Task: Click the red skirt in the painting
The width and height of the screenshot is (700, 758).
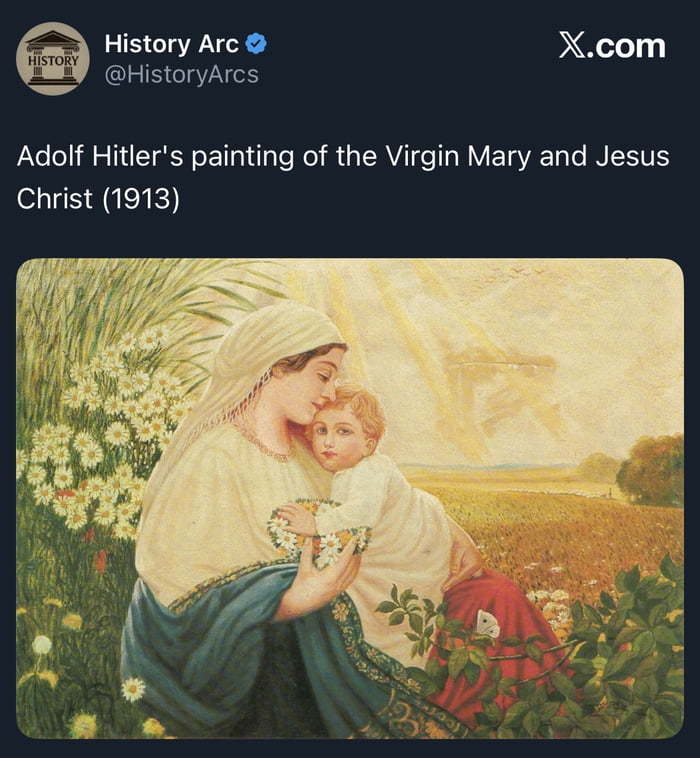Action: (x=510, y=650)
